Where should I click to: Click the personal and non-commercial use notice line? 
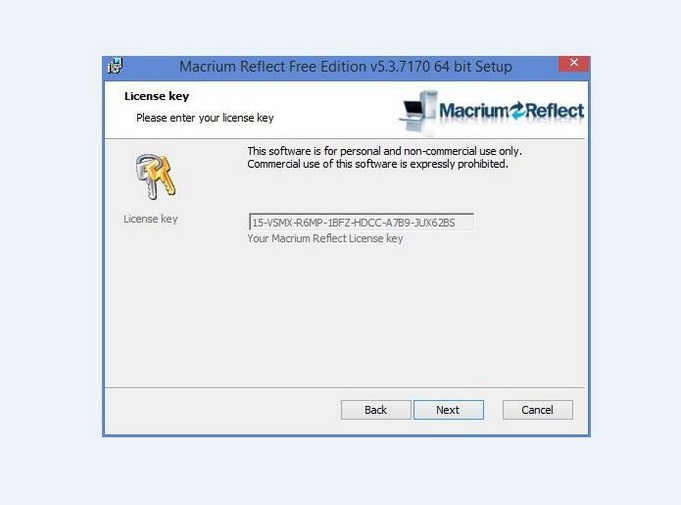[x=384, y=151]
